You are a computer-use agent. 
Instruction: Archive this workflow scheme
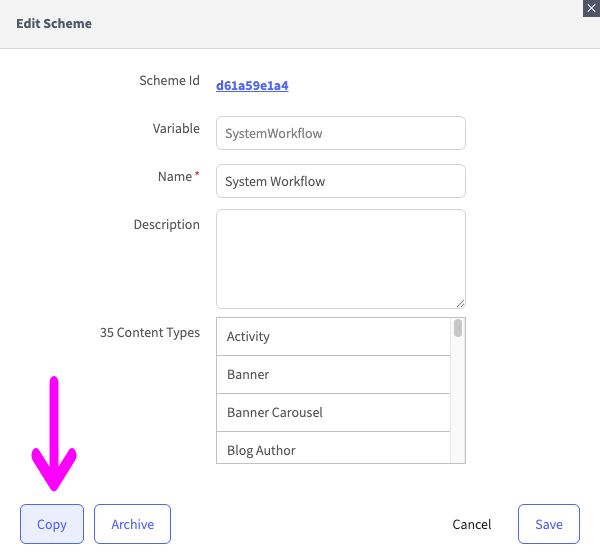pos(132,524)
